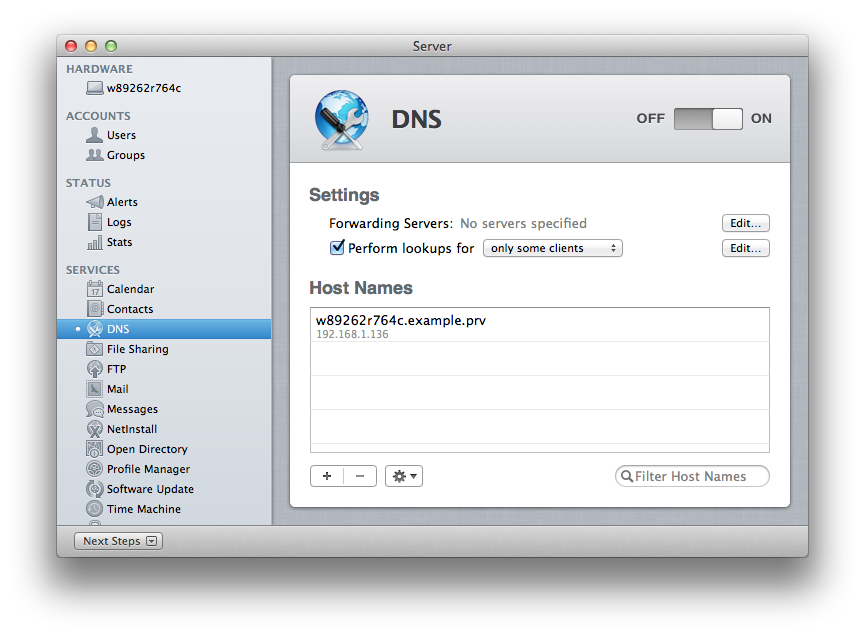865x636 pixels.
Task: Open the Calendar service icon in sidebar
Action: (95, 289)
